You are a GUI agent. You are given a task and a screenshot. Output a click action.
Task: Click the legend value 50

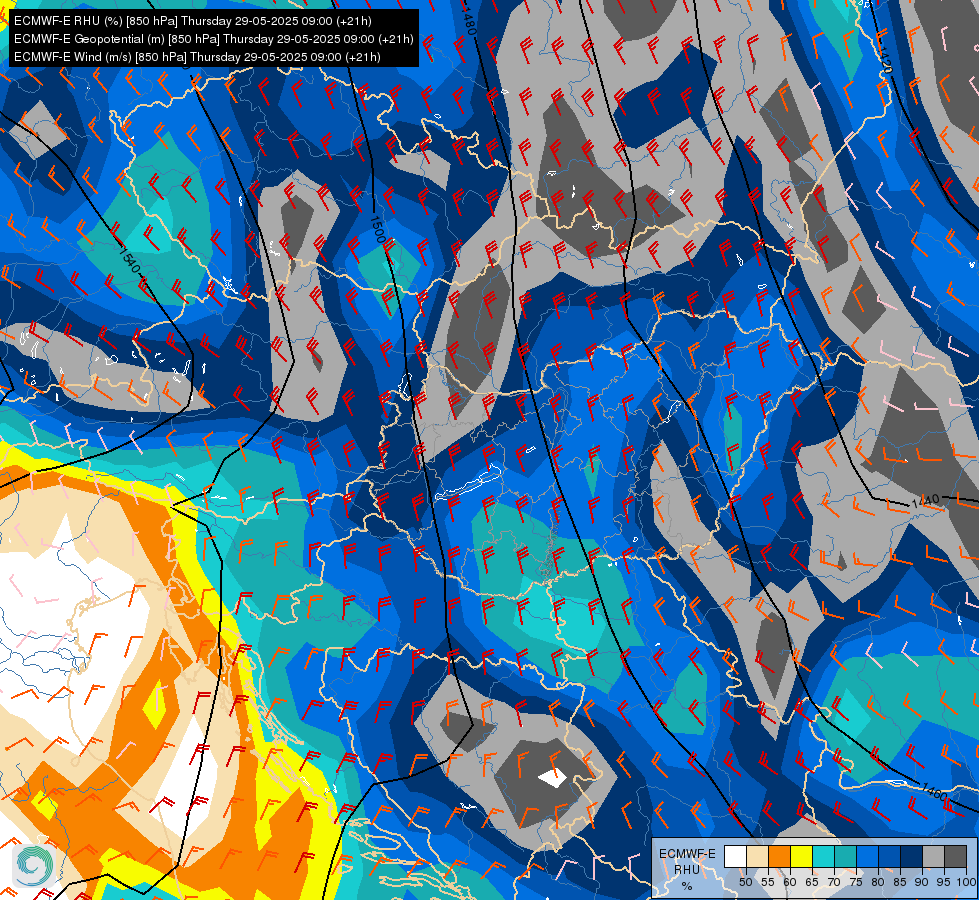coord(745,882)
